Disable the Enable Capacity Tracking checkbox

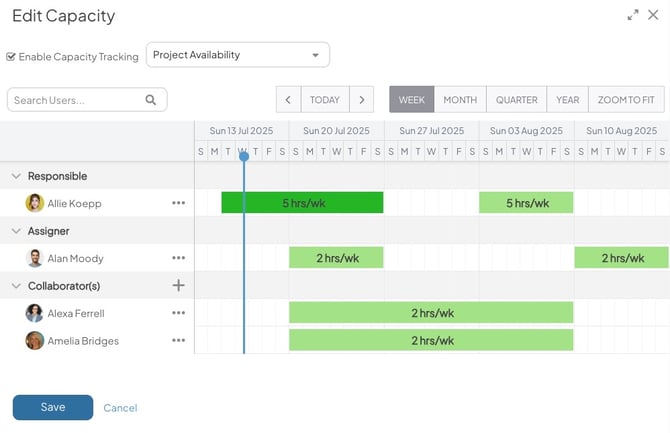point(11,57)
